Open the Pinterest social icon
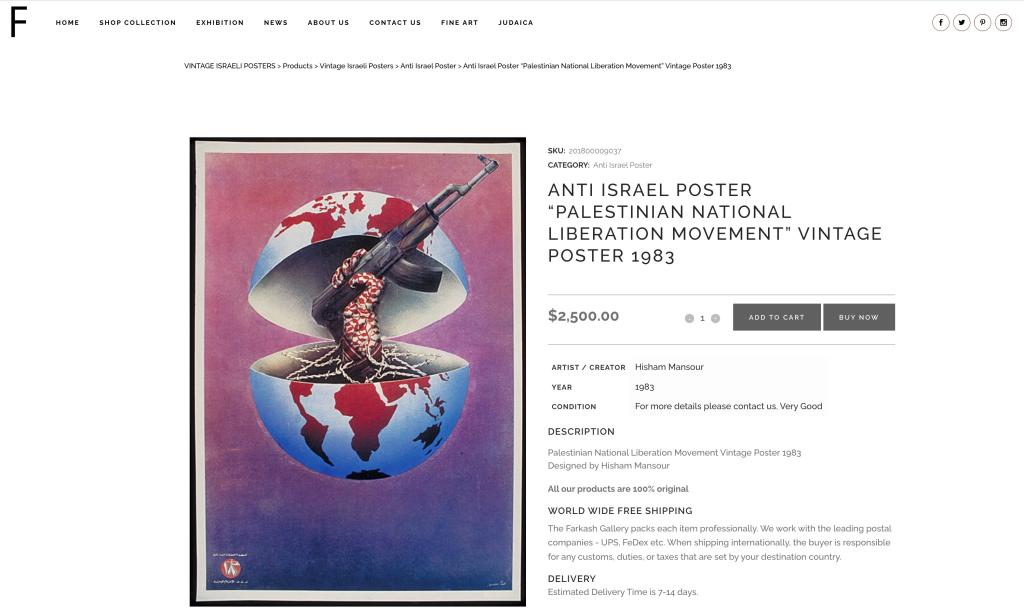The height and width of the screenshot is (610, 1024). 982,22
